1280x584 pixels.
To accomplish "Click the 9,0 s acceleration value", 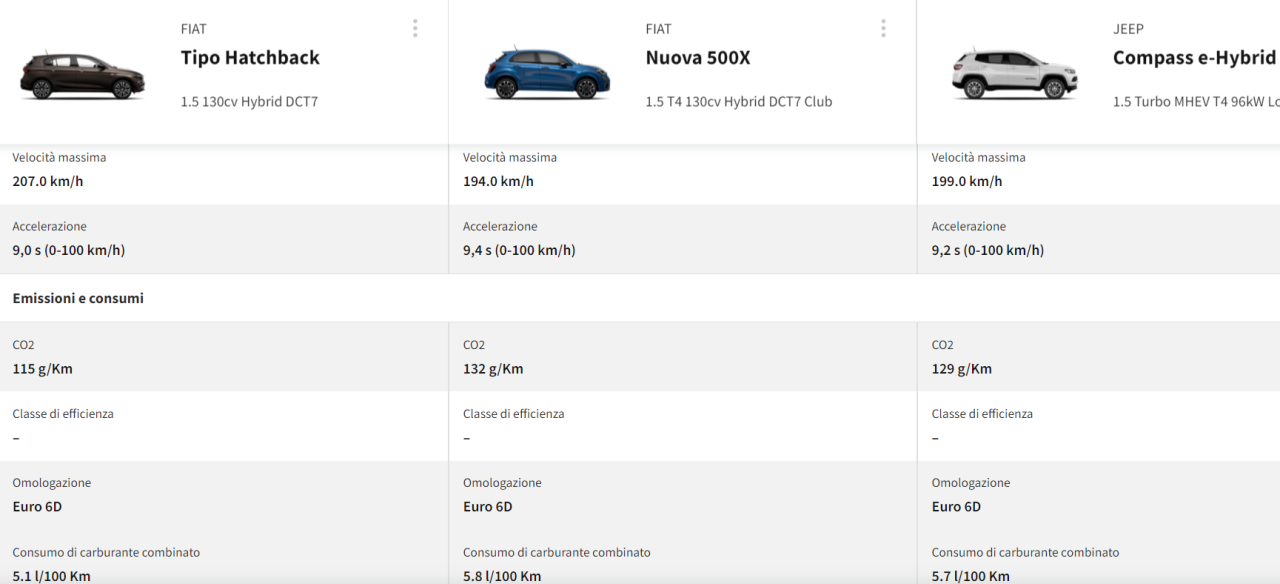I will point(69,250).
